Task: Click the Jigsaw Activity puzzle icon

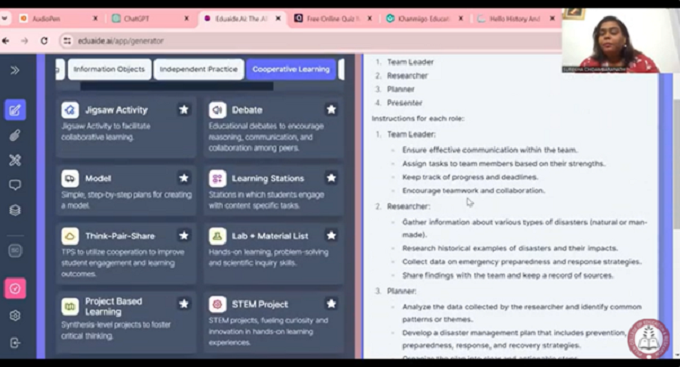Action: tap(70, 110)
